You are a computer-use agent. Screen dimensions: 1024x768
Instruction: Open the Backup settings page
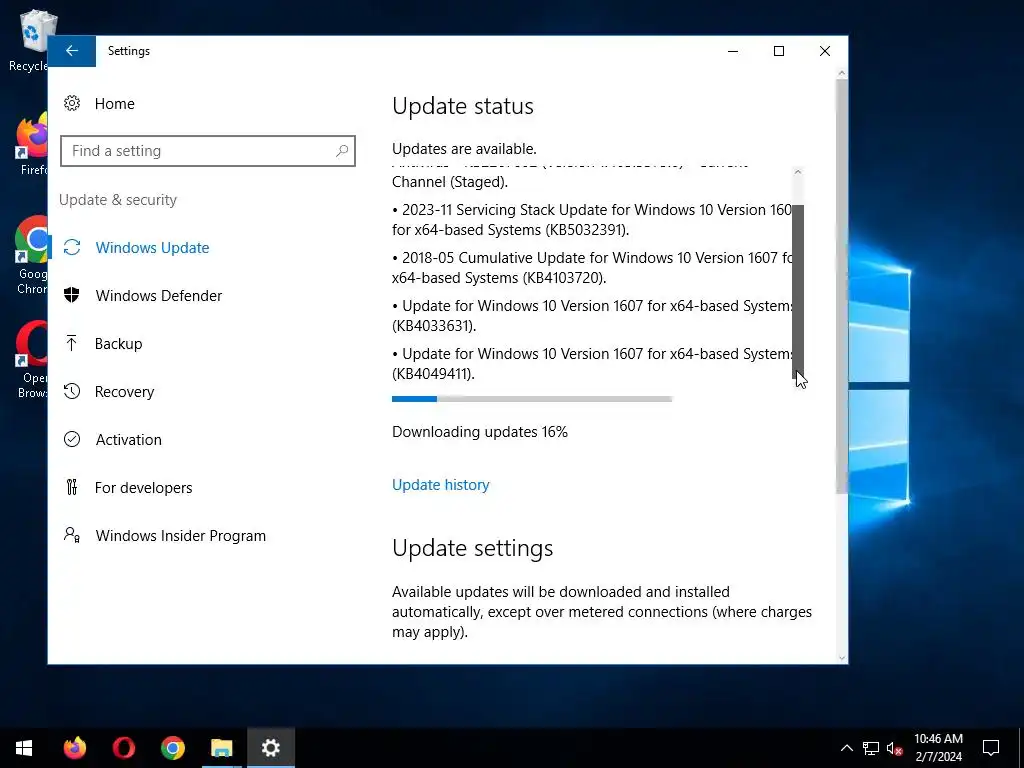[x=118, y=344]
